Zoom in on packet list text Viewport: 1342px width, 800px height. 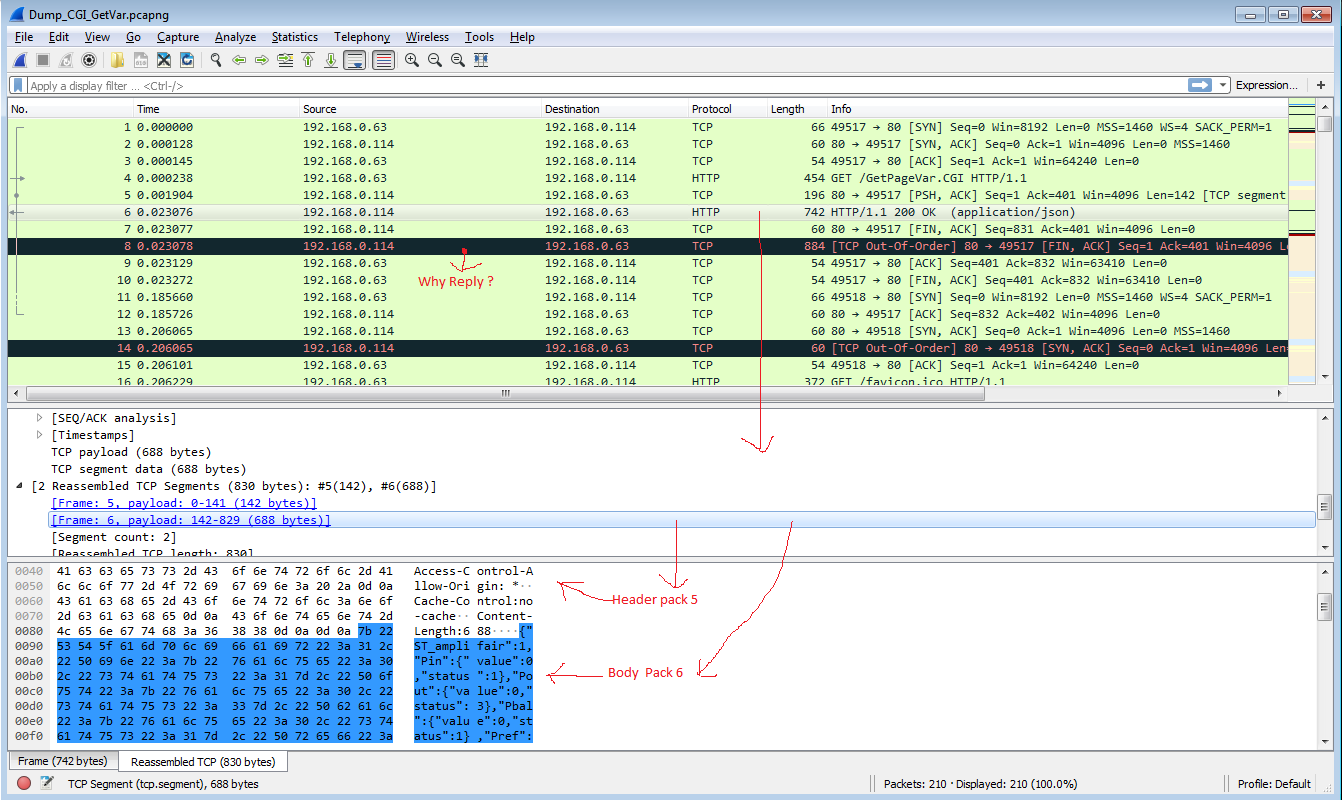pos(411,60)
